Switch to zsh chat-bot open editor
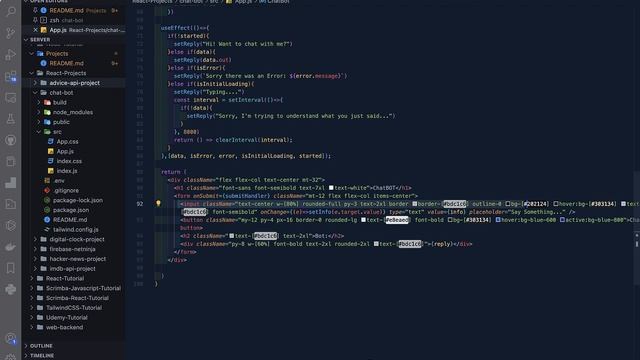640x360 pixels. pyautogui.click(x=74, y=20)
